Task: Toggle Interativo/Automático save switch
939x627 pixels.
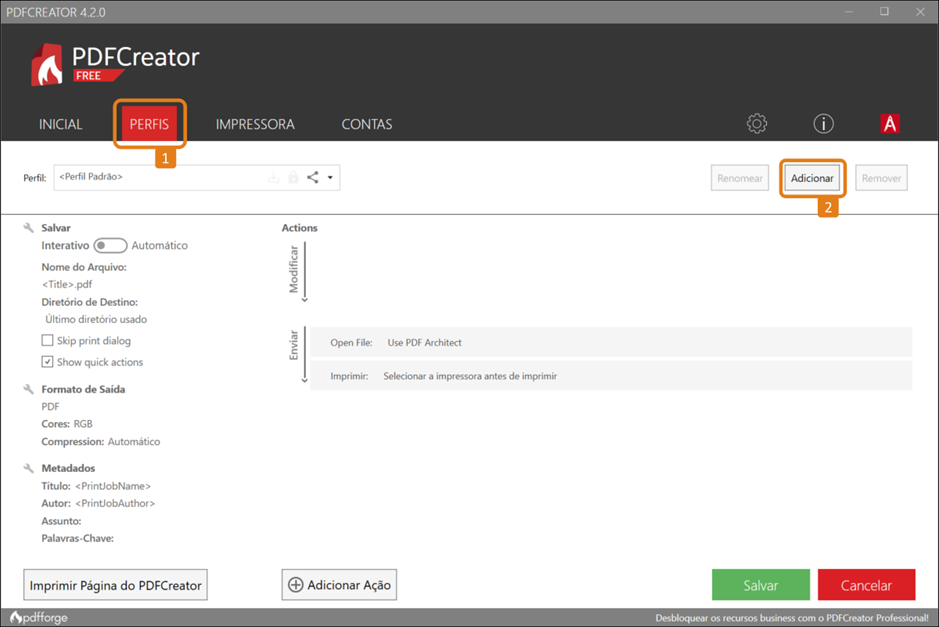Action: pos(110,245)
